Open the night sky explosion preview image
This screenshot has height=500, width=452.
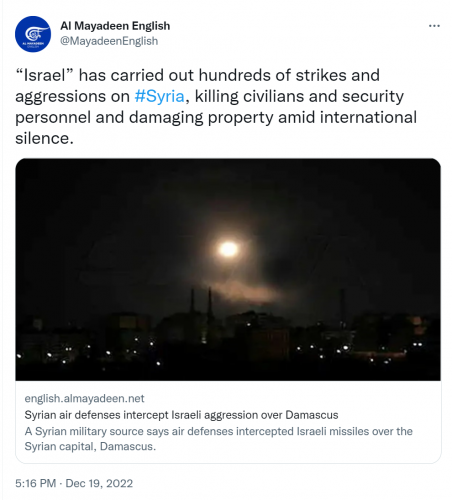tap(228, 269)
